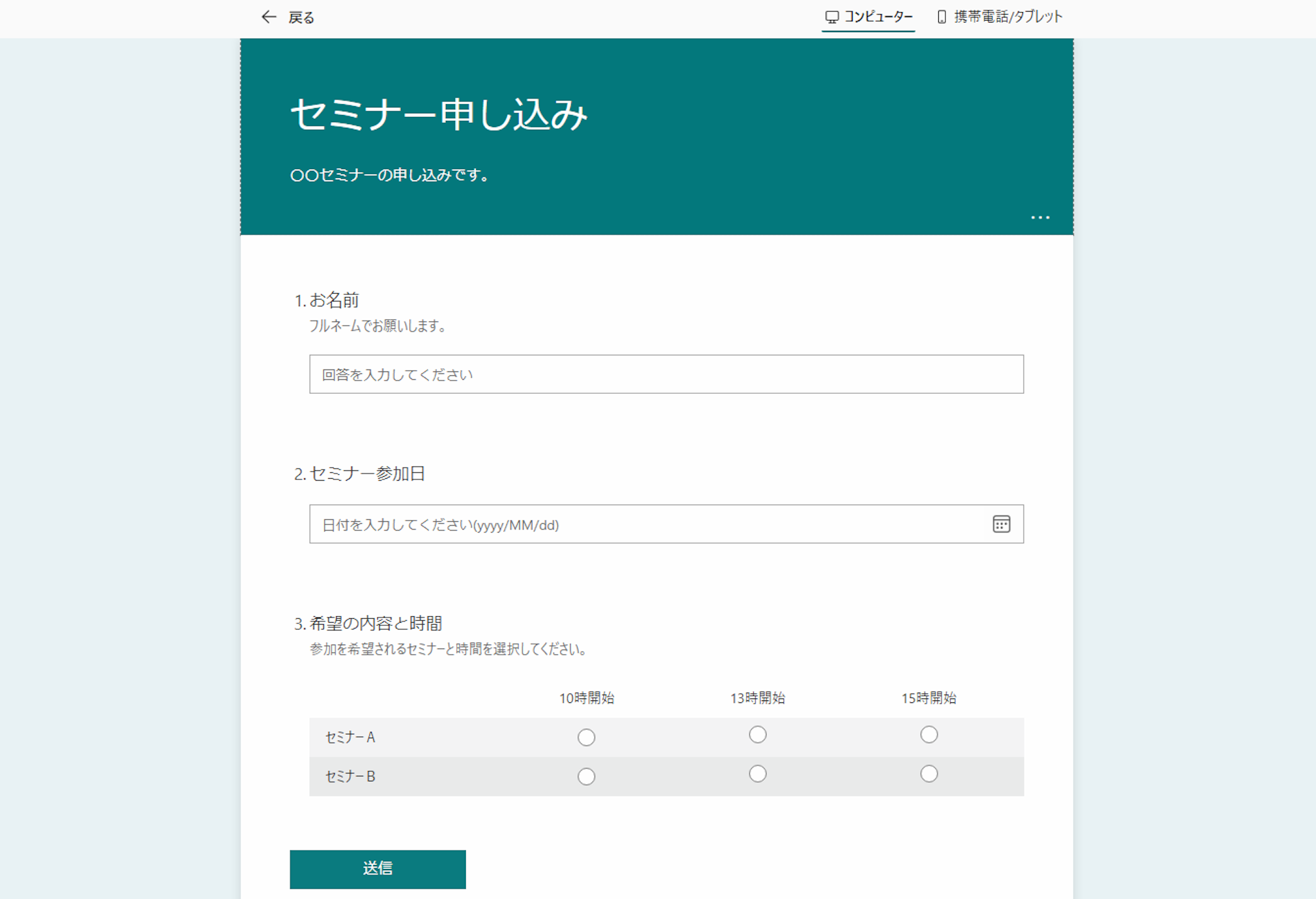Click the セミナー参加日 date input field
Viewport: 1316px width, 899px height.
pos(649,524)
